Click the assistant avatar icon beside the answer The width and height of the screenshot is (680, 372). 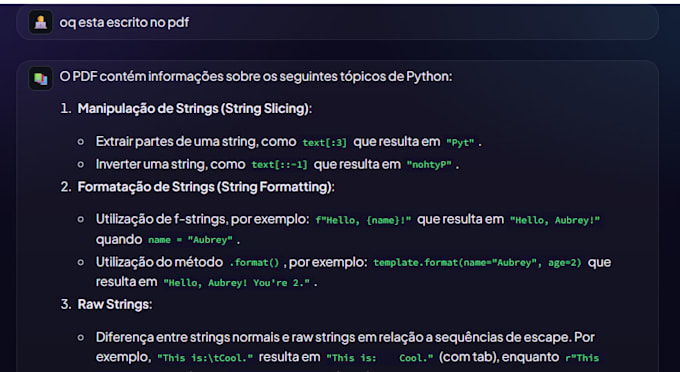[41, 78]
